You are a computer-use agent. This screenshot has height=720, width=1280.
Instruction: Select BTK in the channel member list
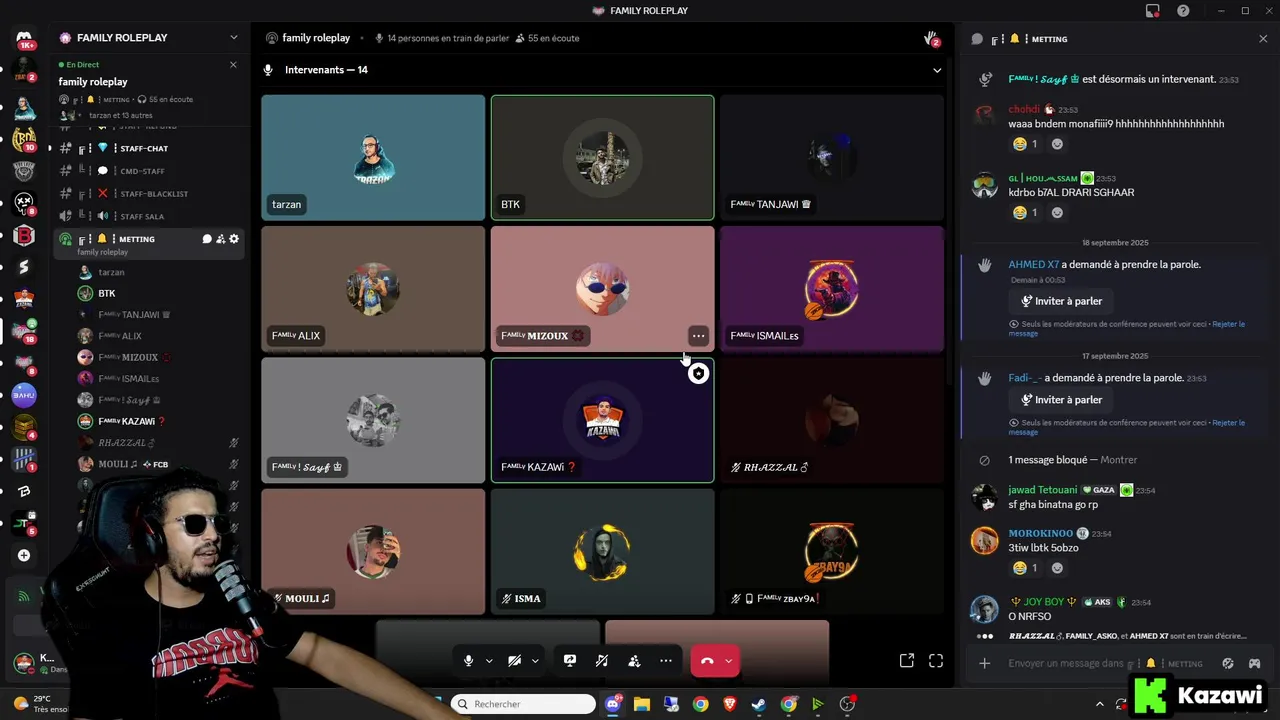(150, 293)
